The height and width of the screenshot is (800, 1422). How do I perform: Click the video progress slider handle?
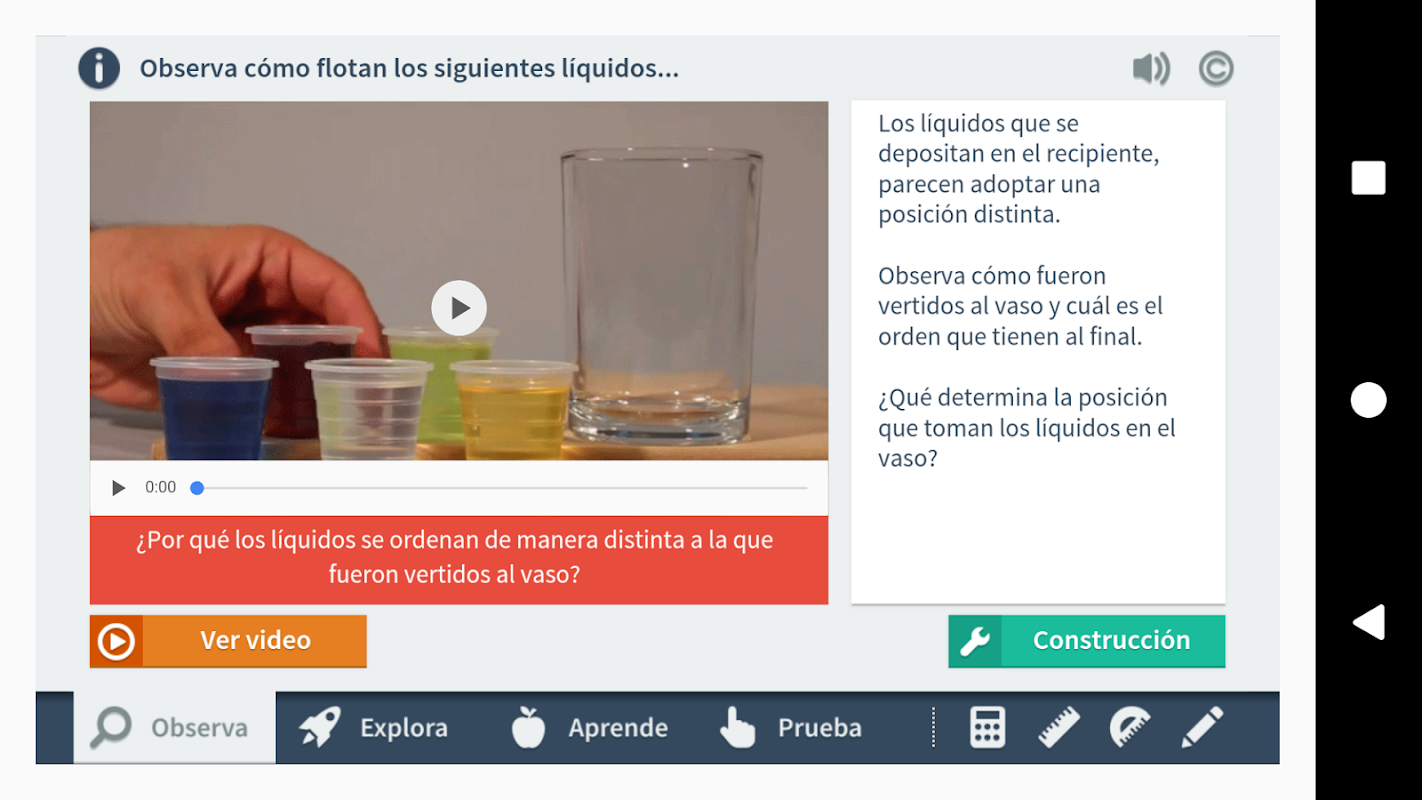(x=197, y=488)
